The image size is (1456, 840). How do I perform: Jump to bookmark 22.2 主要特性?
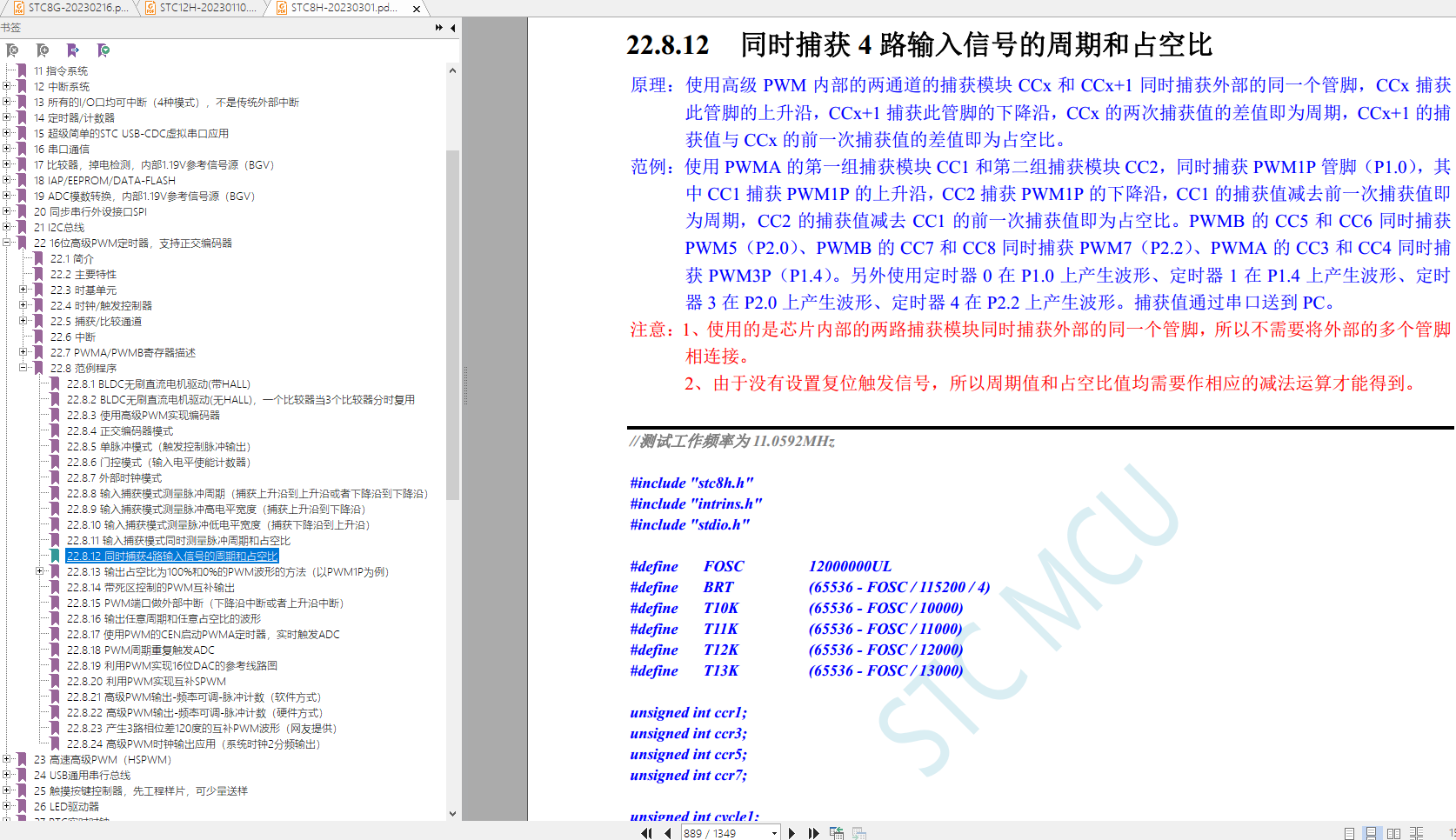[x=83, y=275]
